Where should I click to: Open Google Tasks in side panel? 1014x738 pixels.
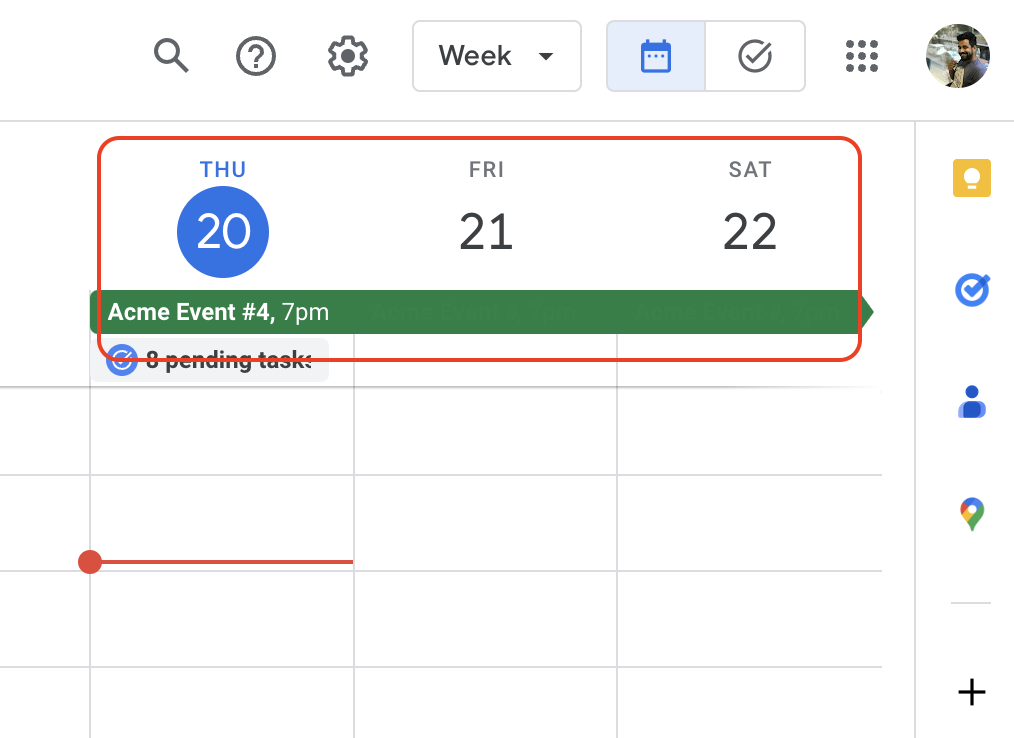[x=971, y=291]
